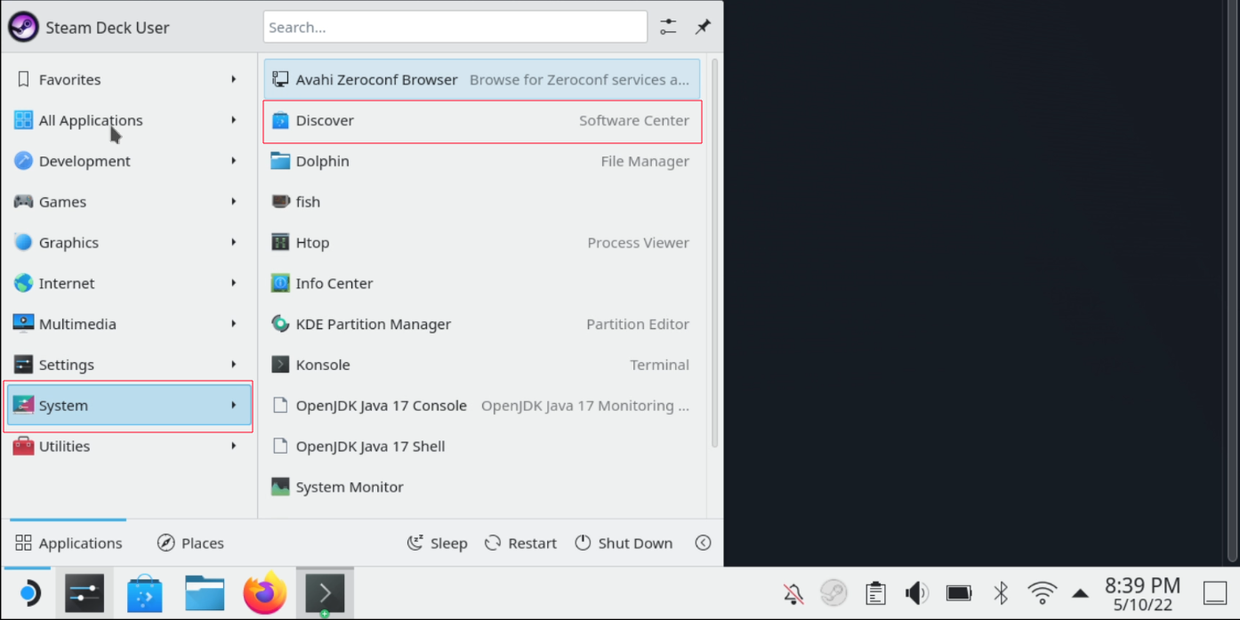Open Konsole terminal entry
This screenshot has width=1240, height=620.
tap(482, 365)
